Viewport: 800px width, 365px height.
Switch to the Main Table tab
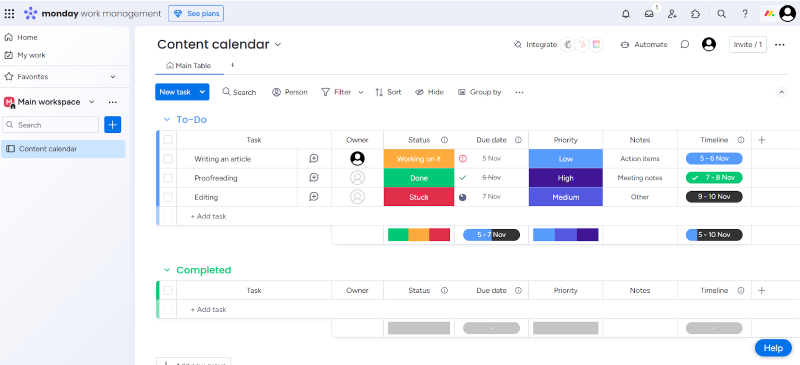pos(189,65)
